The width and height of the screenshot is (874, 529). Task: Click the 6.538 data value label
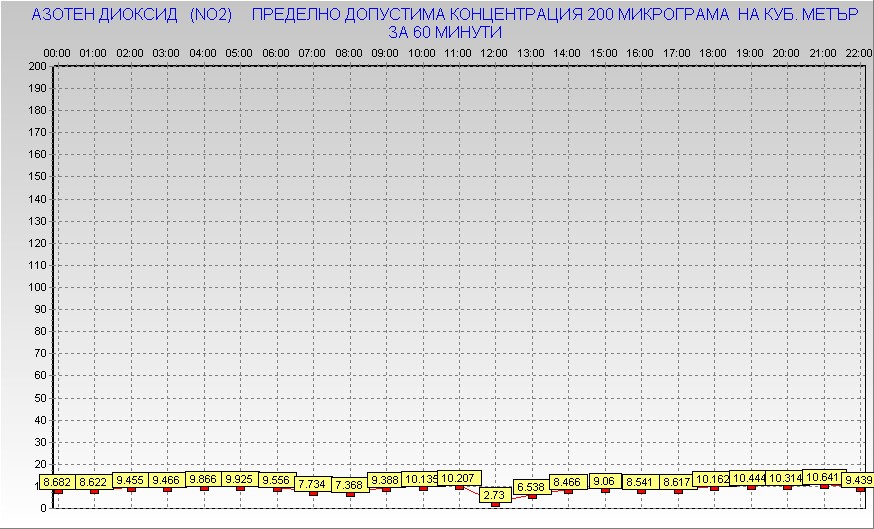(530, 487)
